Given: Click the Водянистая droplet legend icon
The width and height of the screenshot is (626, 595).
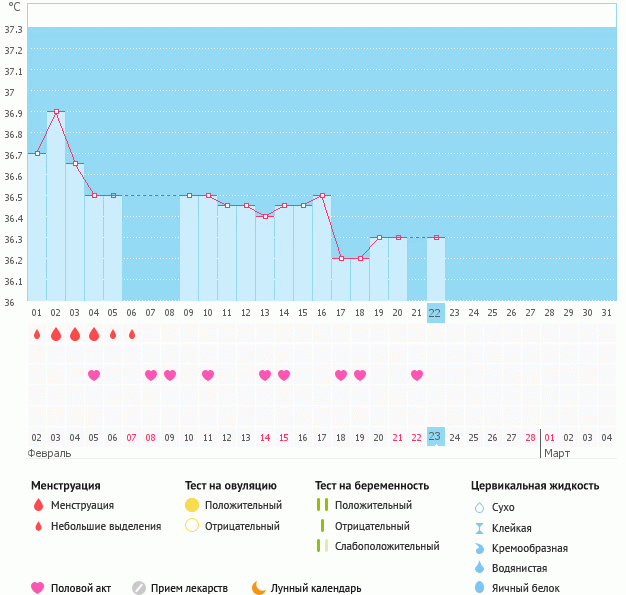Looking at the screenshot, I should point(479,568).
